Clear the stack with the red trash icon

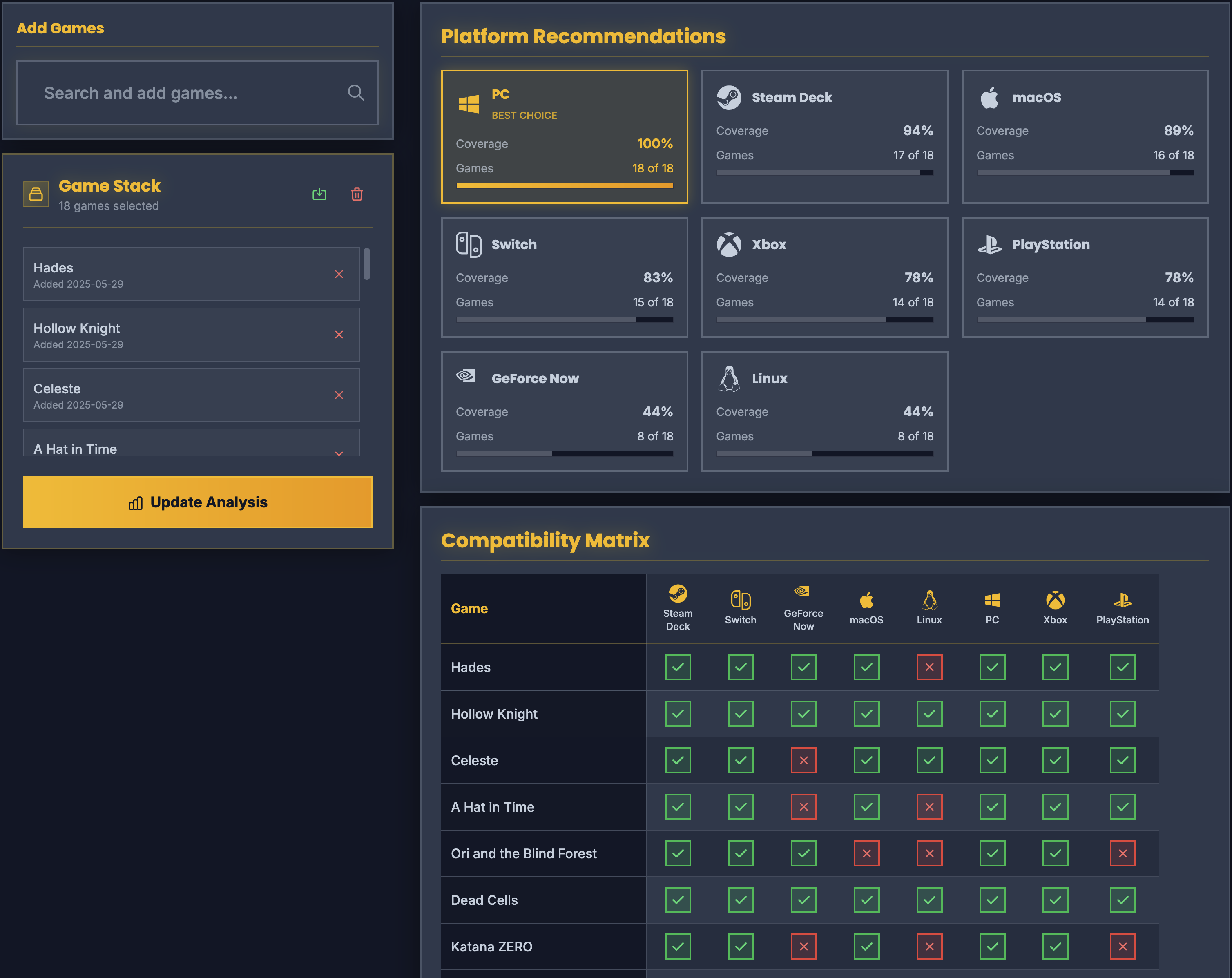click(x=357, y=194)
